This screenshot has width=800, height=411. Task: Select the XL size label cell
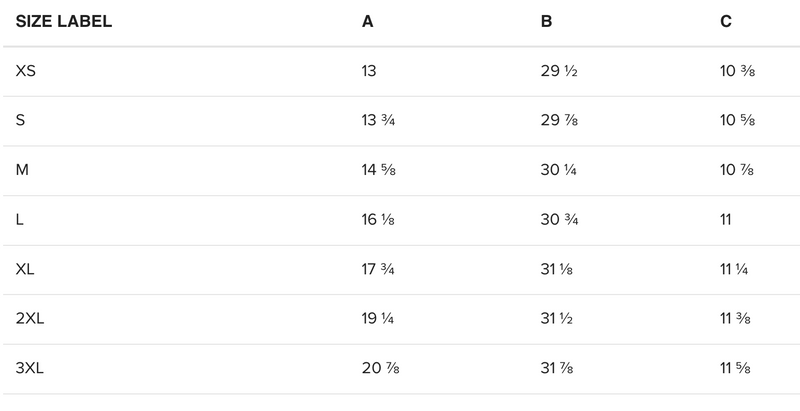(x=26, y=270)
